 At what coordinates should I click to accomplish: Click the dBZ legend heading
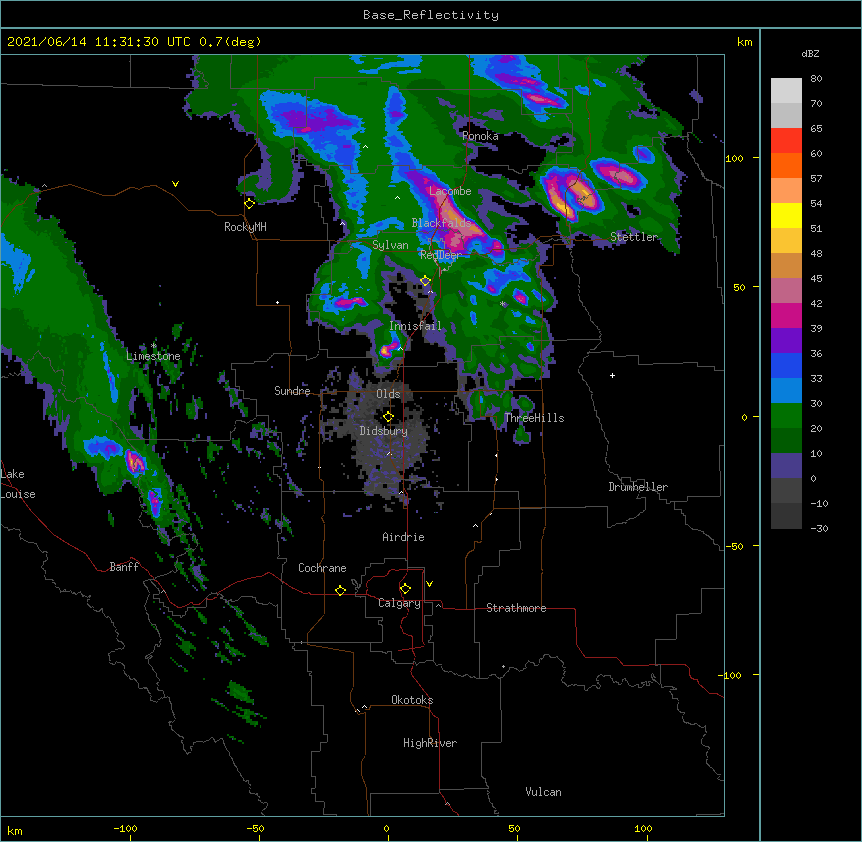click(810, 53)
